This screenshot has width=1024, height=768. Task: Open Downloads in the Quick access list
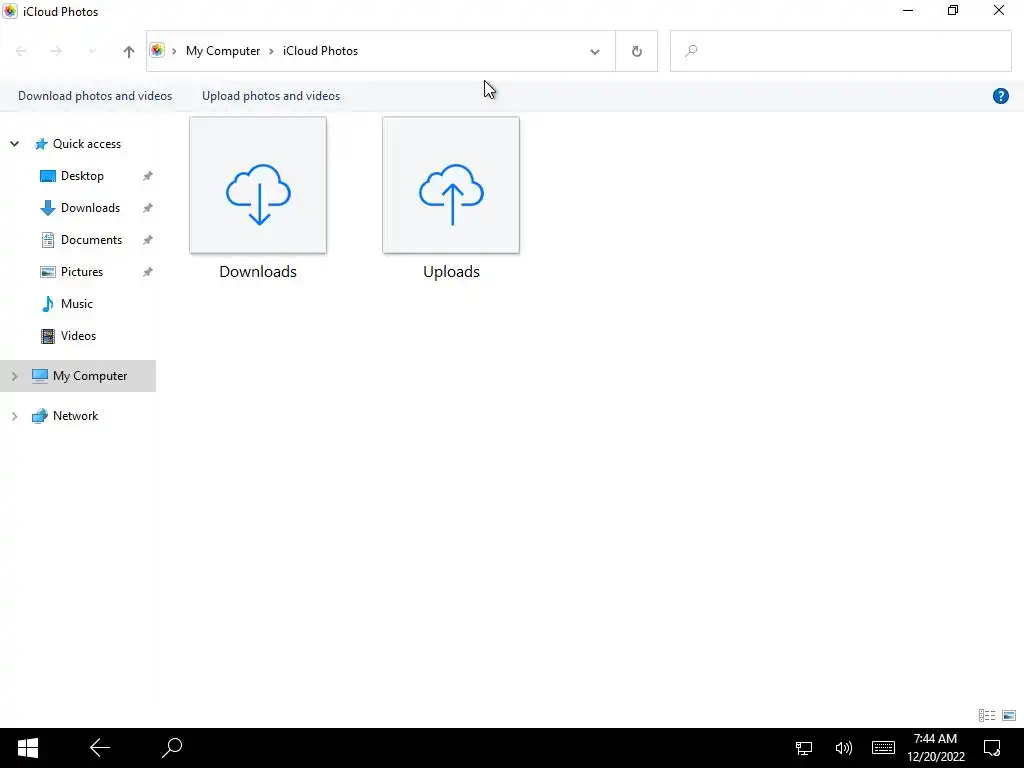(90, 208)
